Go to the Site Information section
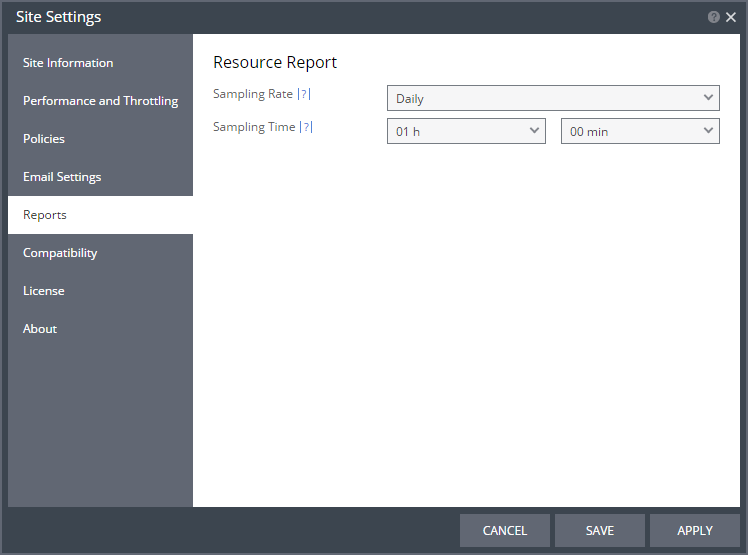The height and width of the screenshot is (555, 748). tap(100, 63)
